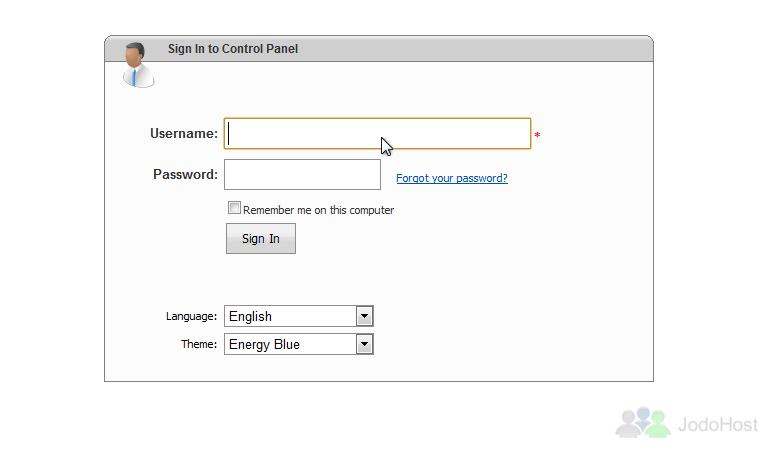The image size is (776, 450).
Task: Click the Language label text
Action: pyautogui.click(x=191, y=316)
